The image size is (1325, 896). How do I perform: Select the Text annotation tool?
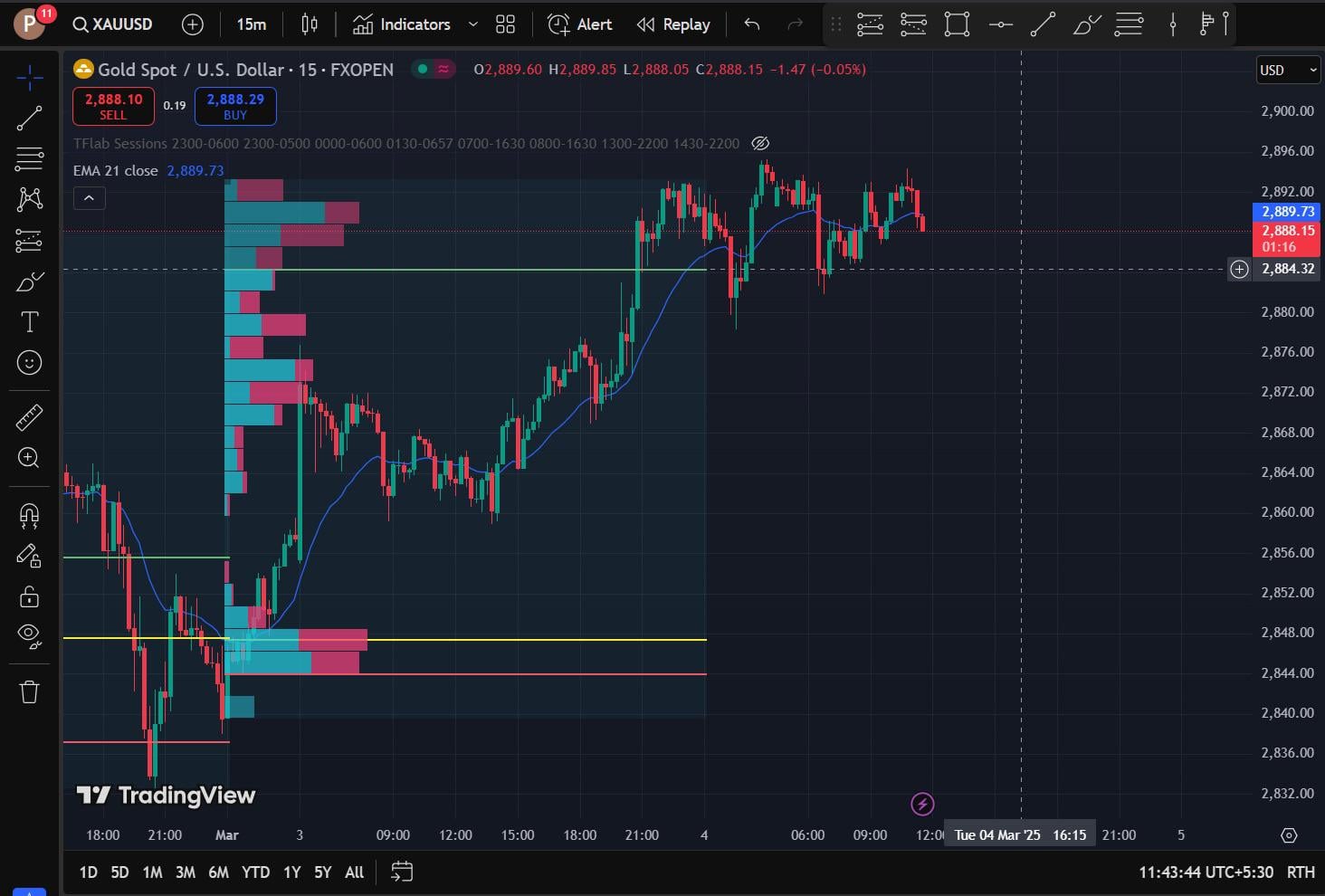tap(29, 322)
